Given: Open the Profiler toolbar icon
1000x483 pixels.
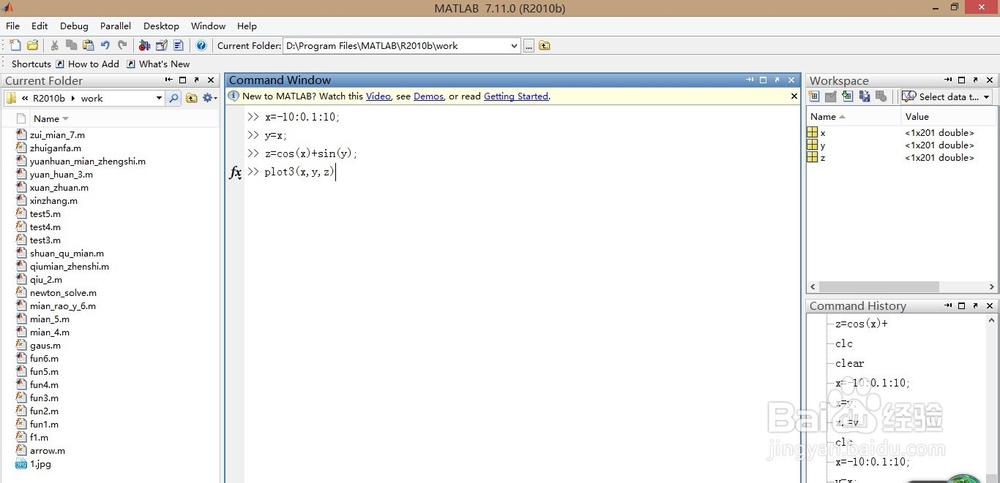Looking at the screenshot, I should click(179, 45).
